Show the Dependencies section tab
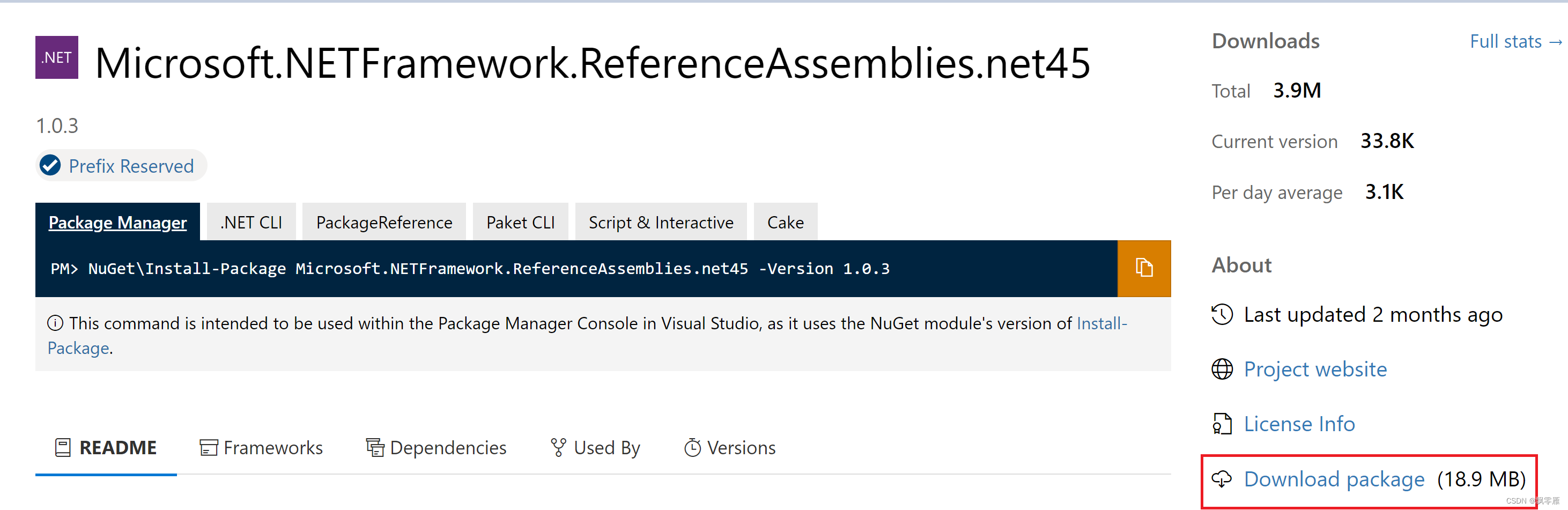This screenshot has height=510, width=1568. click(436, 448)
